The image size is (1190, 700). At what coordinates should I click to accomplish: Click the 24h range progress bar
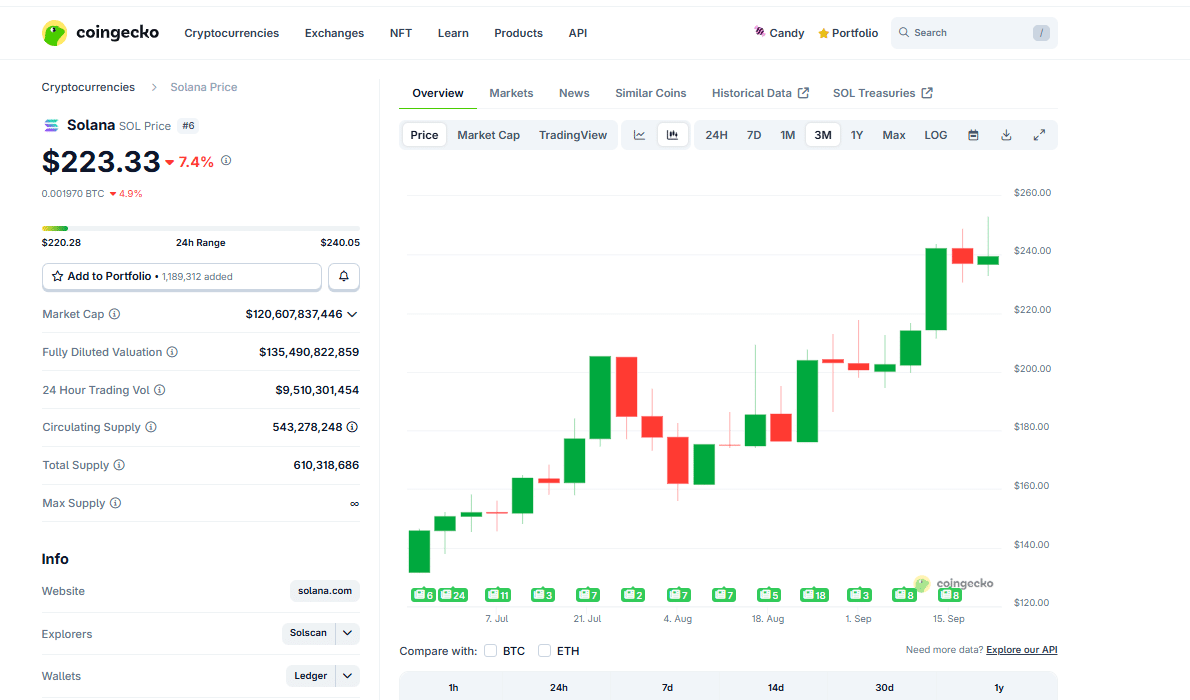[200, 228]
